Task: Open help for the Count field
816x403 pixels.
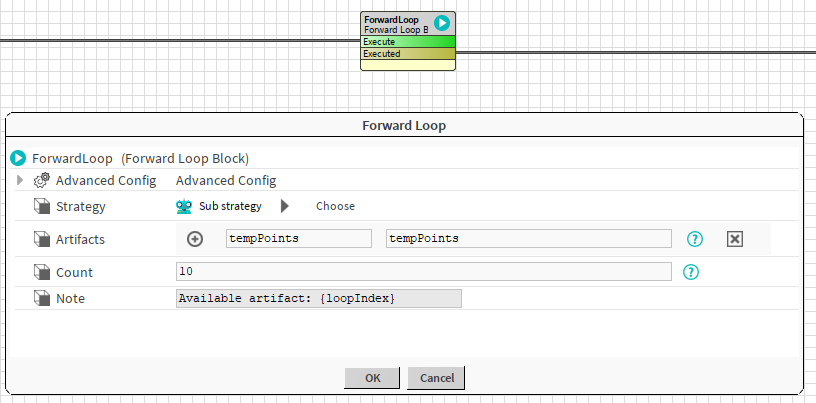Action: coord(690,272)
